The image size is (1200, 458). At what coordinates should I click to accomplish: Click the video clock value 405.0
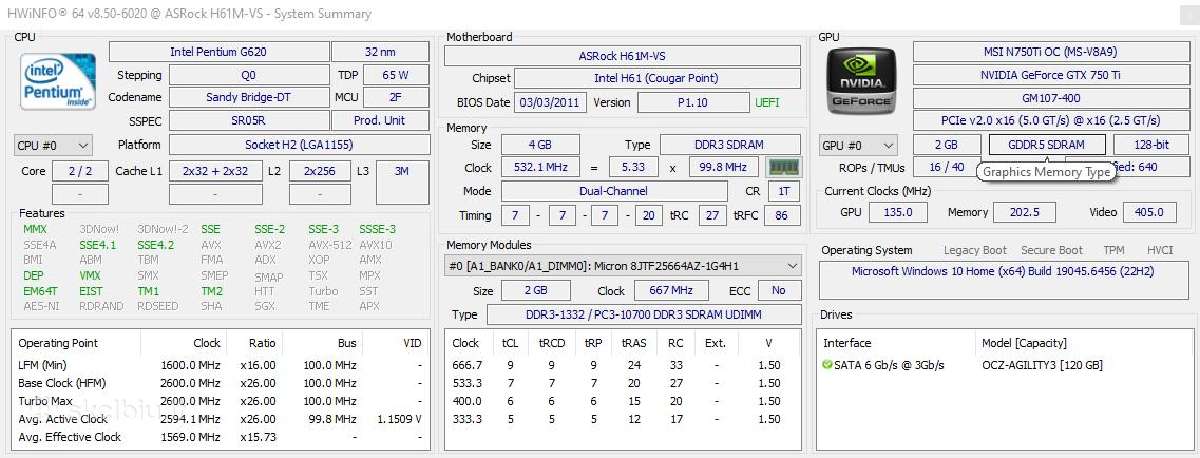click(1149, 212)
